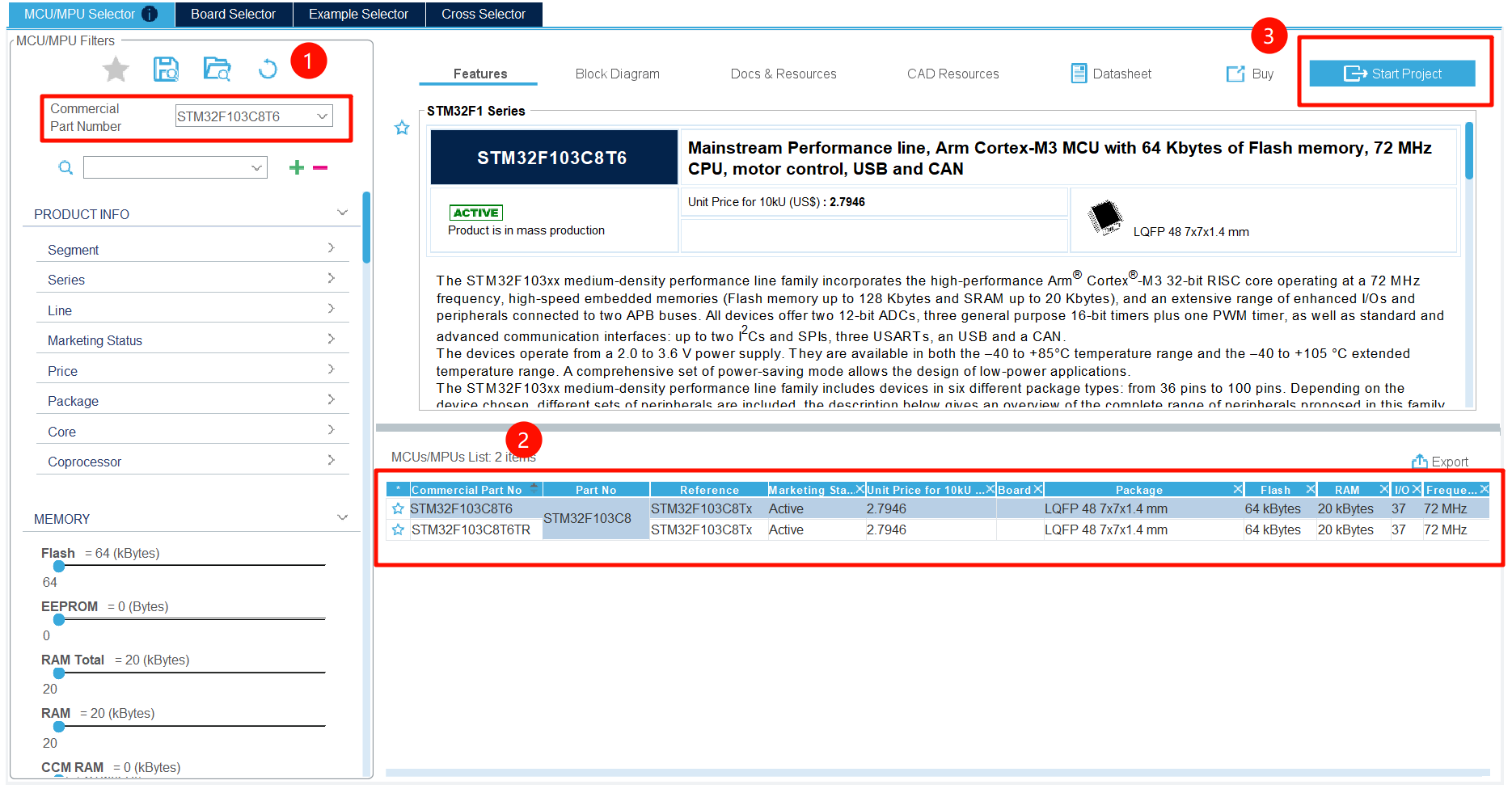Expand the Core filter

click(x=331, y=430)
